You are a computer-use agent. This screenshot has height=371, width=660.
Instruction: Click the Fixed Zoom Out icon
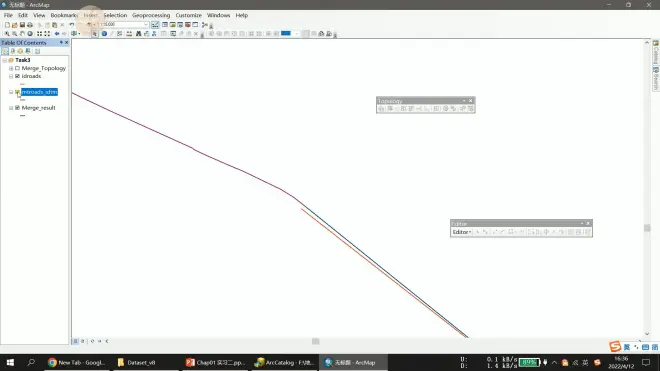point(47,34)
